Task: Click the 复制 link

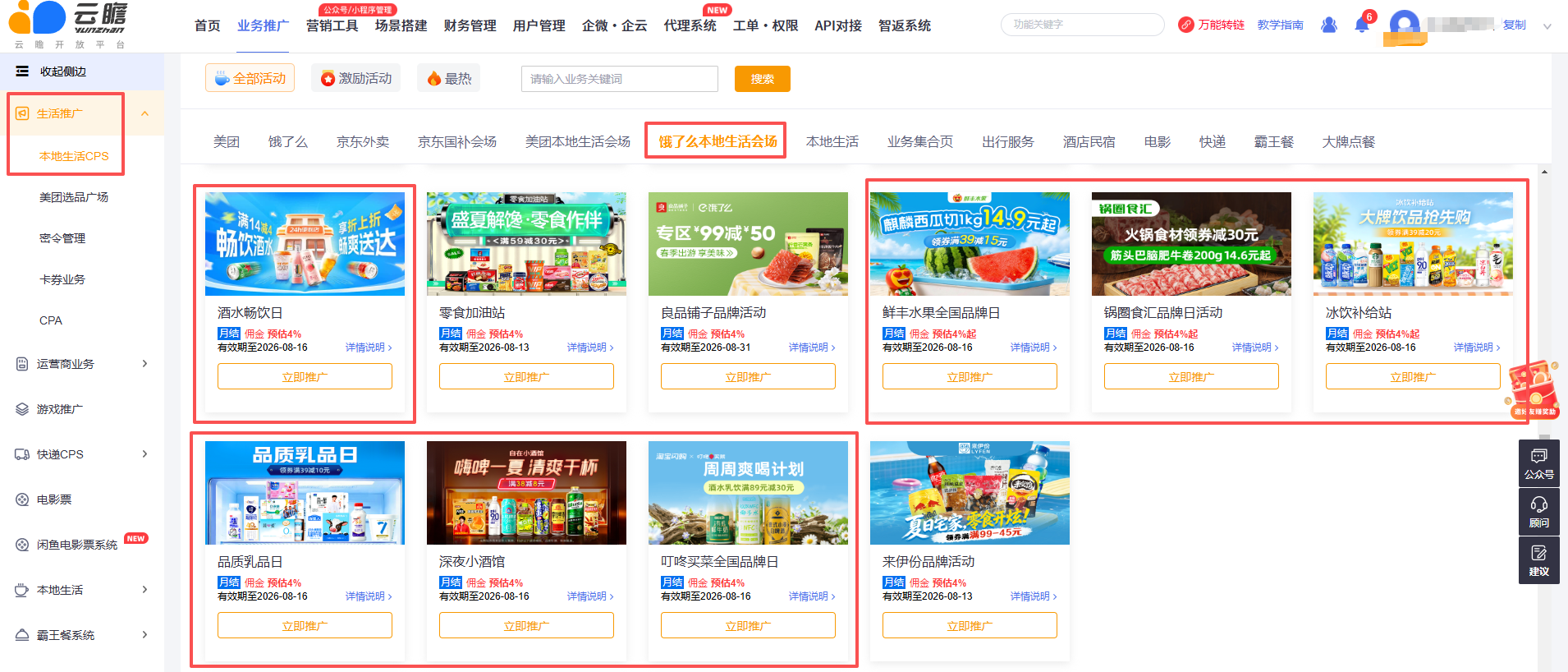Action: click(1515, 25)
